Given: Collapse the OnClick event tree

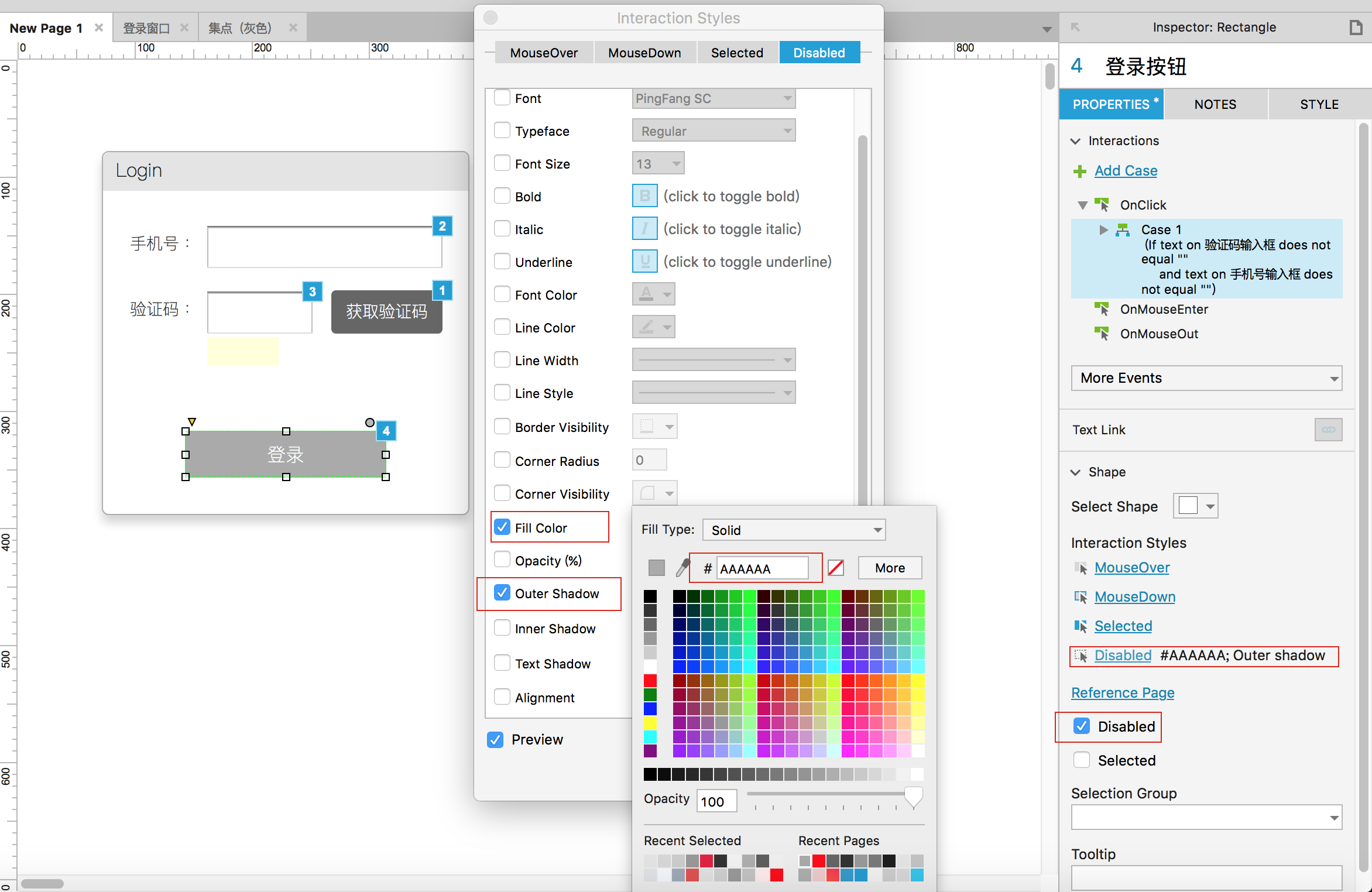Looking at the screenshot, I should pos(1082,205).
